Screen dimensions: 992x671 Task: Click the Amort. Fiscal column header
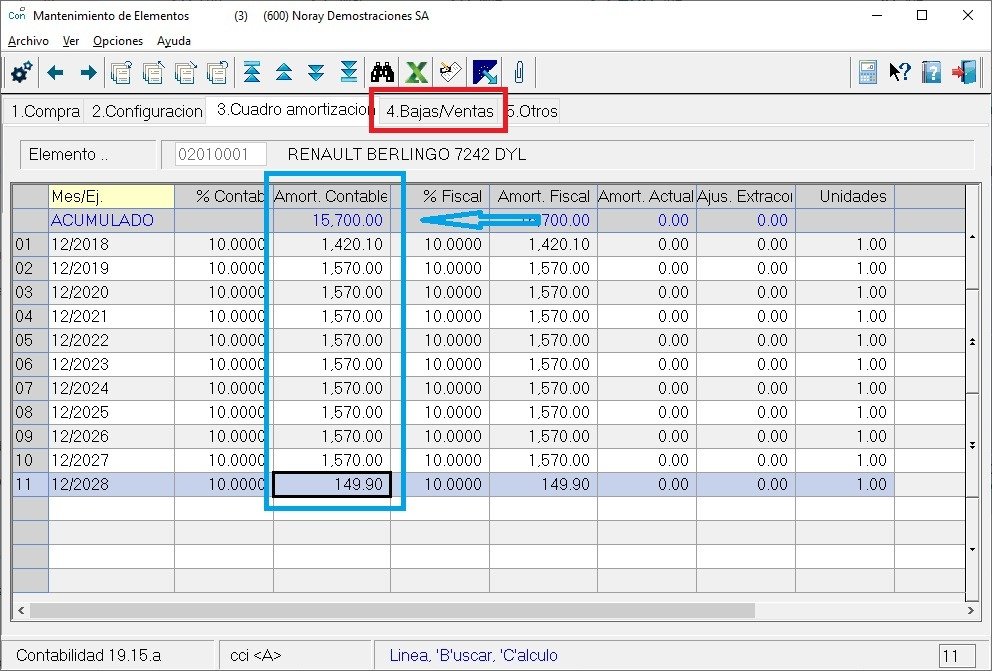point(543,197)
